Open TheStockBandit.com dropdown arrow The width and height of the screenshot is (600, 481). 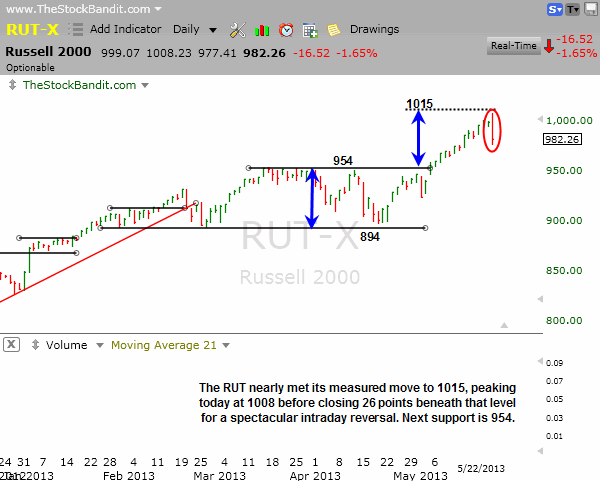[x=145, y=85]
